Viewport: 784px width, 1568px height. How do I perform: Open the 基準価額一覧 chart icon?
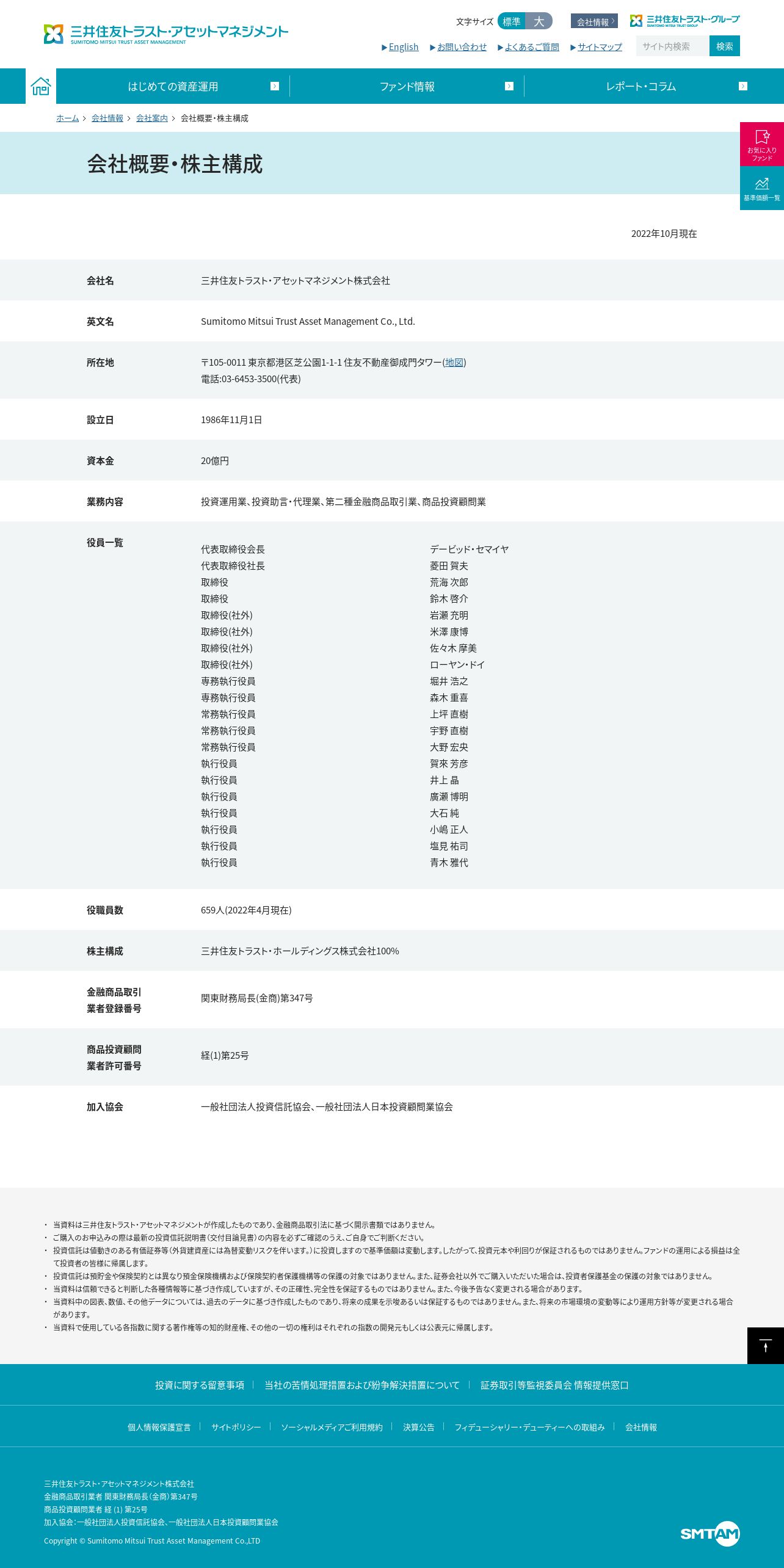tap(762, 188)
